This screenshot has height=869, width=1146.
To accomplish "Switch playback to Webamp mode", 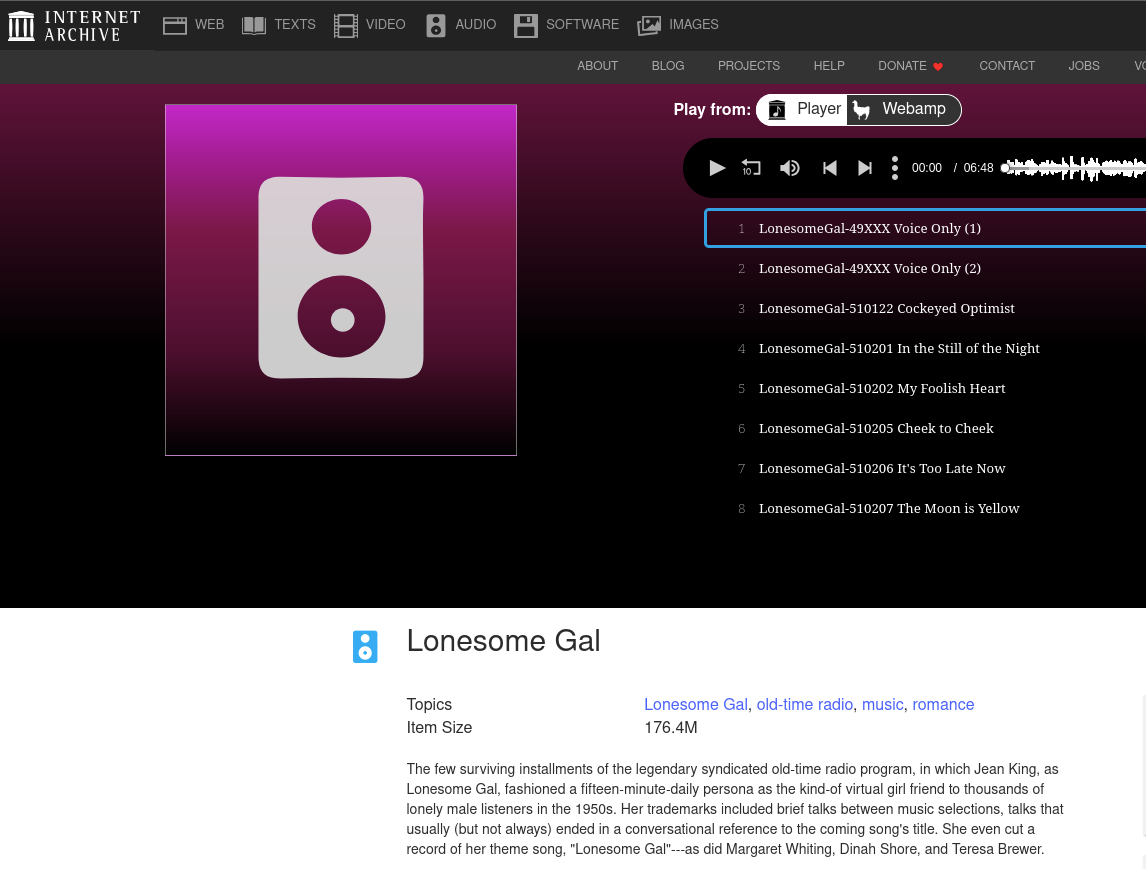I will pos(903,110).
